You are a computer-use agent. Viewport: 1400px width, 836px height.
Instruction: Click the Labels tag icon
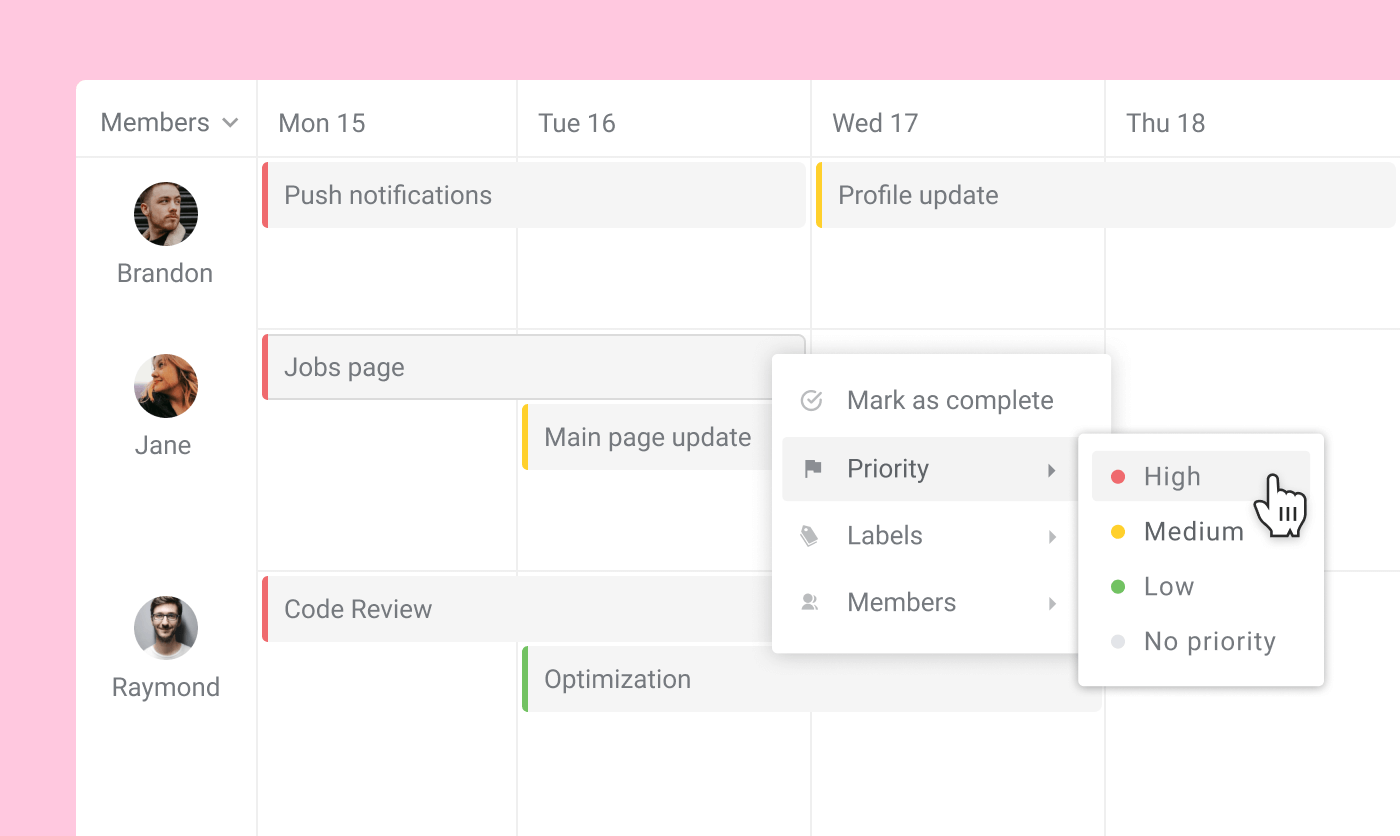click(x=809, y=536)
